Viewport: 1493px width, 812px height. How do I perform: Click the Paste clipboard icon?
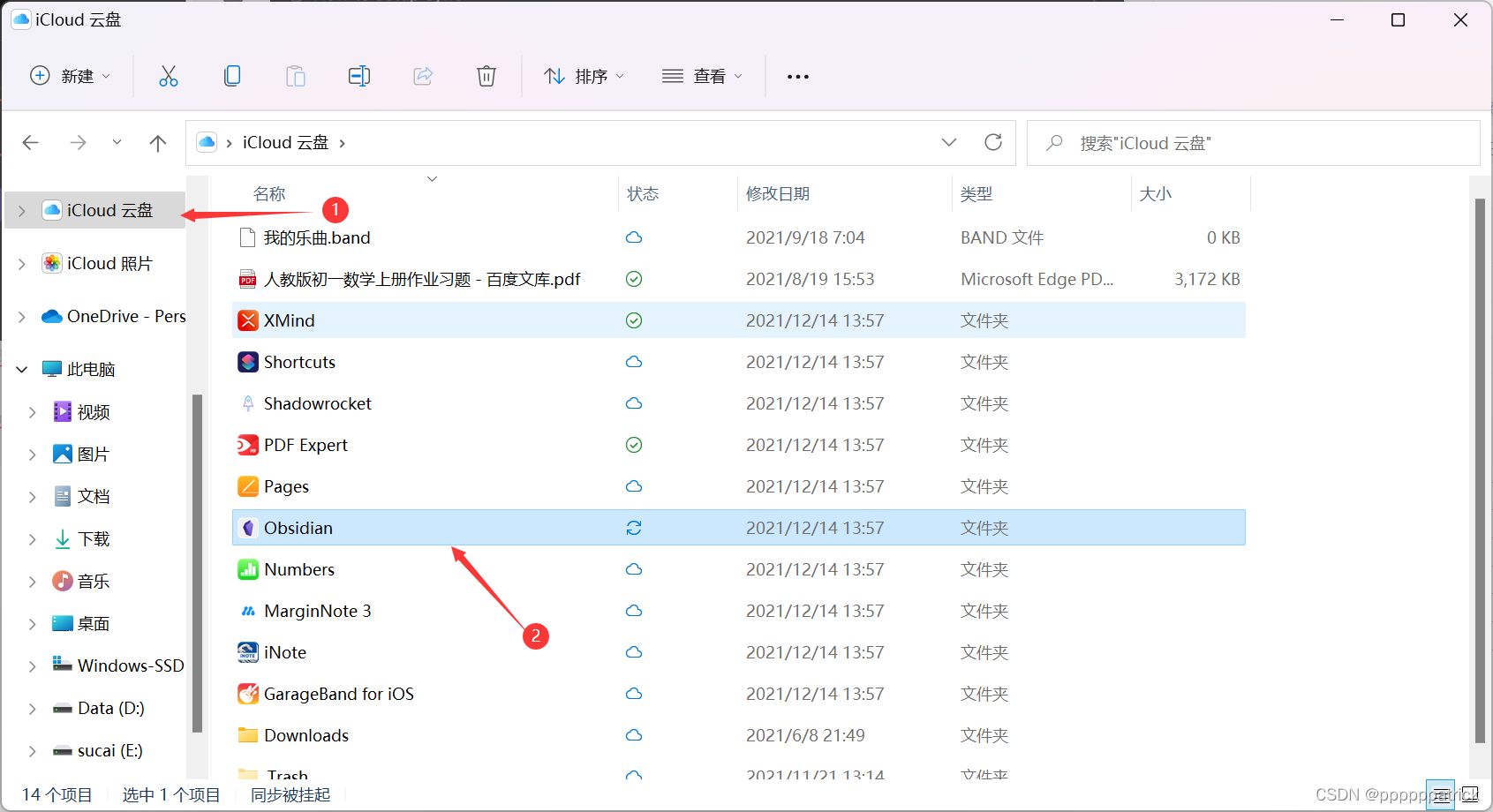click(296, 76)
